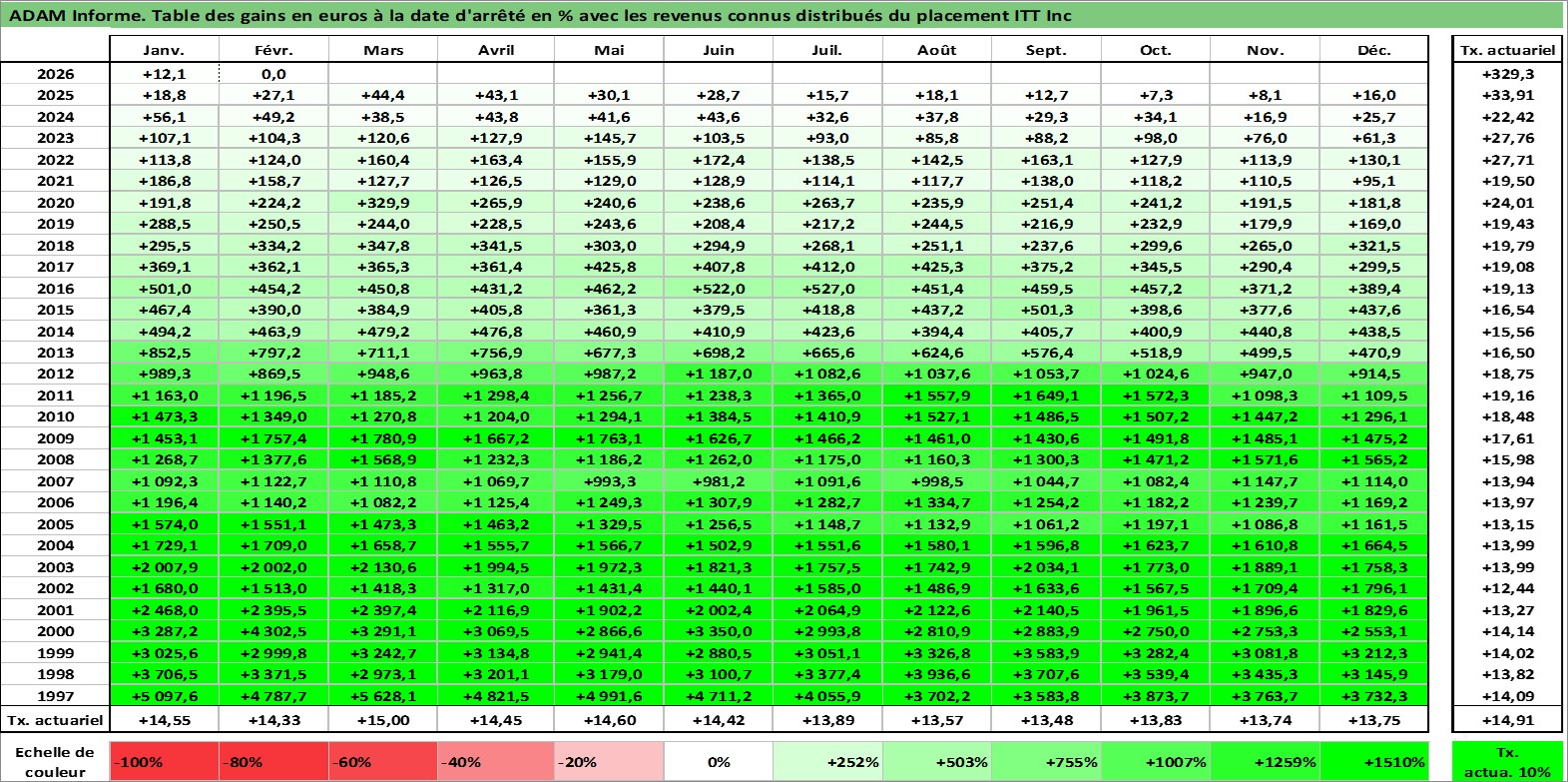This screenshot has height=782, width=1568.
Task: Click the cell '+1 187,0' in 2012
Action: [x=719, y=374]
